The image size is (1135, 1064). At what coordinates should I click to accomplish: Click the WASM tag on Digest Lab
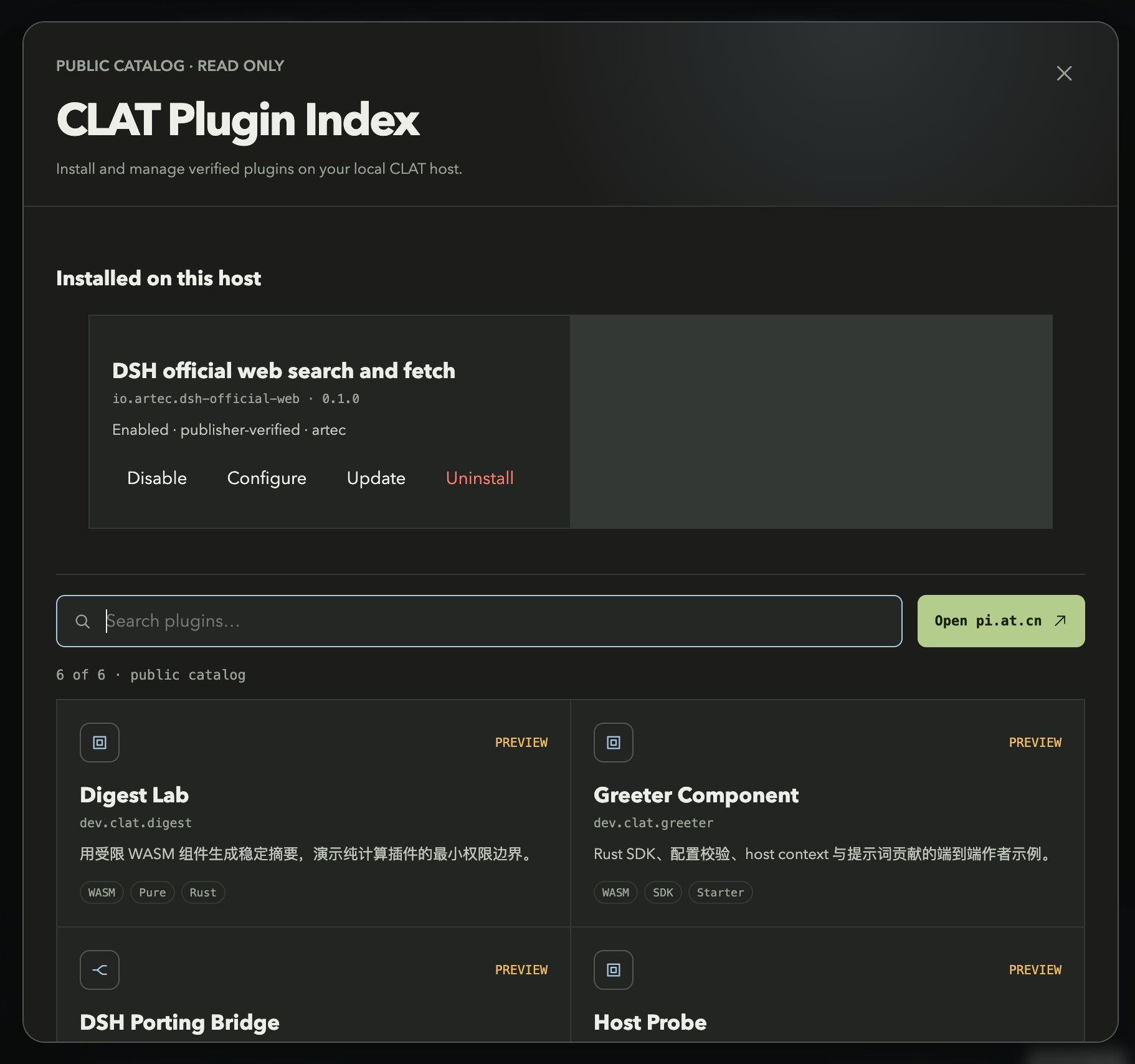pyautogui.click(x=102, y=892)
